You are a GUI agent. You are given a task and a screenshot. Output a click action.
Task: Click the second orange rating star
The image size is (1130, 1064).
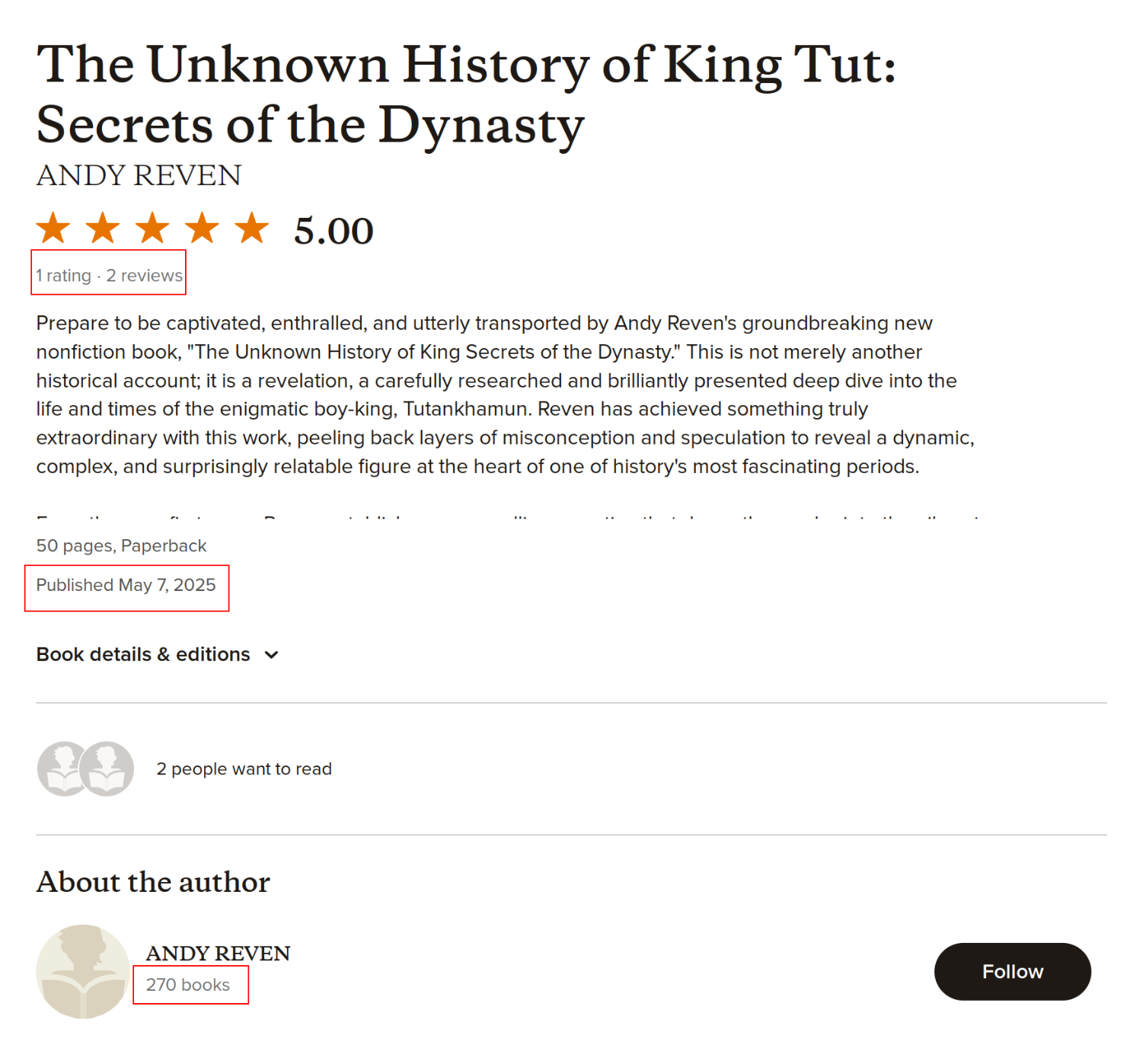[x=103, y=228]
